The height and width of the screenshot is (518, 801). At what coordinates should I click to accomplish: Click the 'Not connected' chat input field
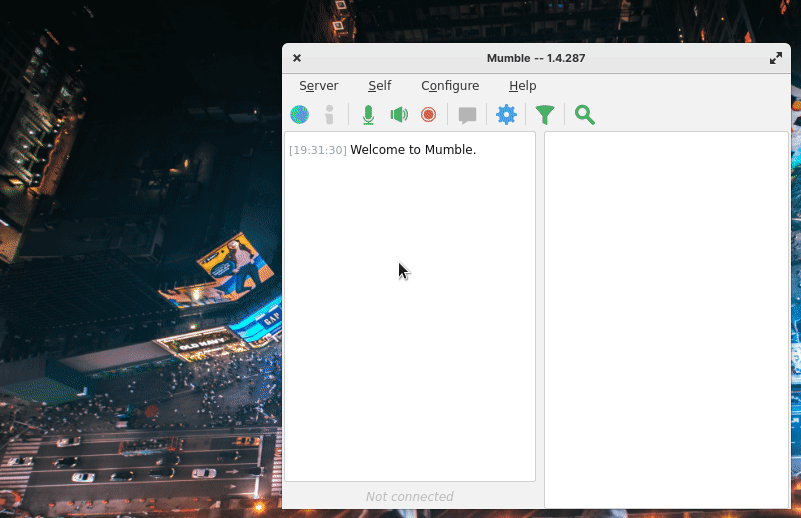point(410,496)
